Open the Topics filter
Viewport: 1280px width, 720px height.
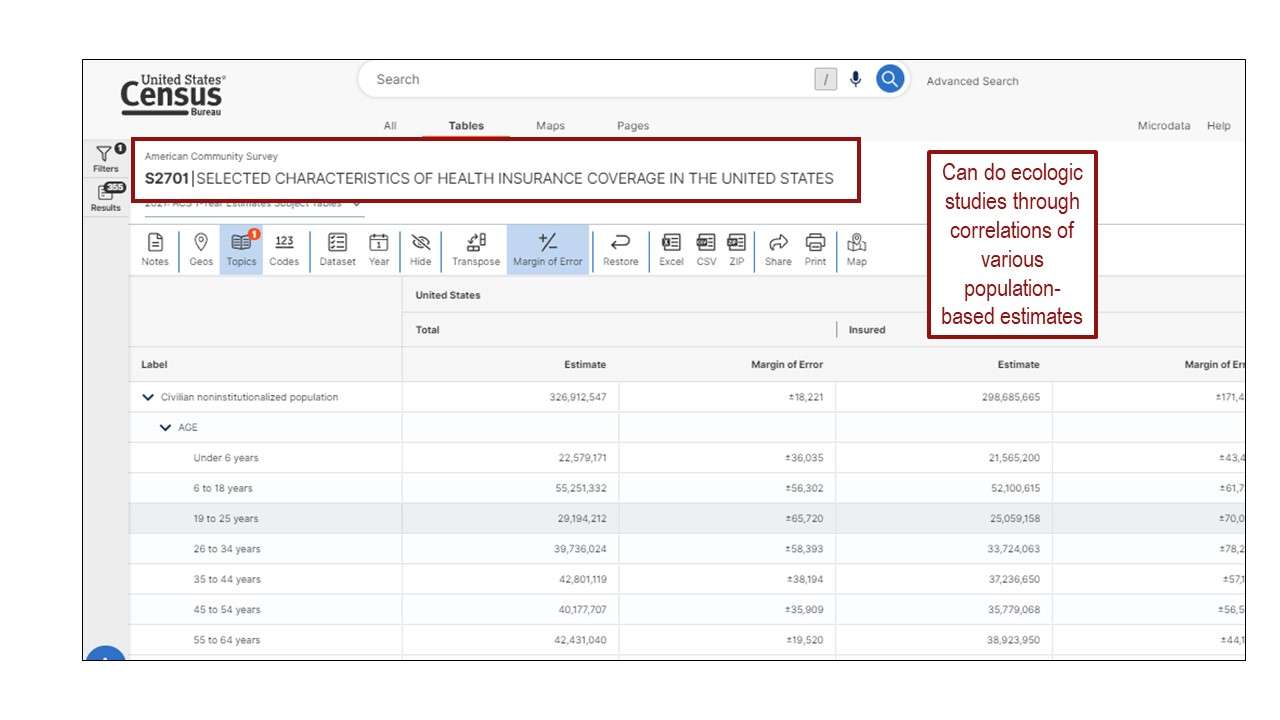[x=241, y=248]
